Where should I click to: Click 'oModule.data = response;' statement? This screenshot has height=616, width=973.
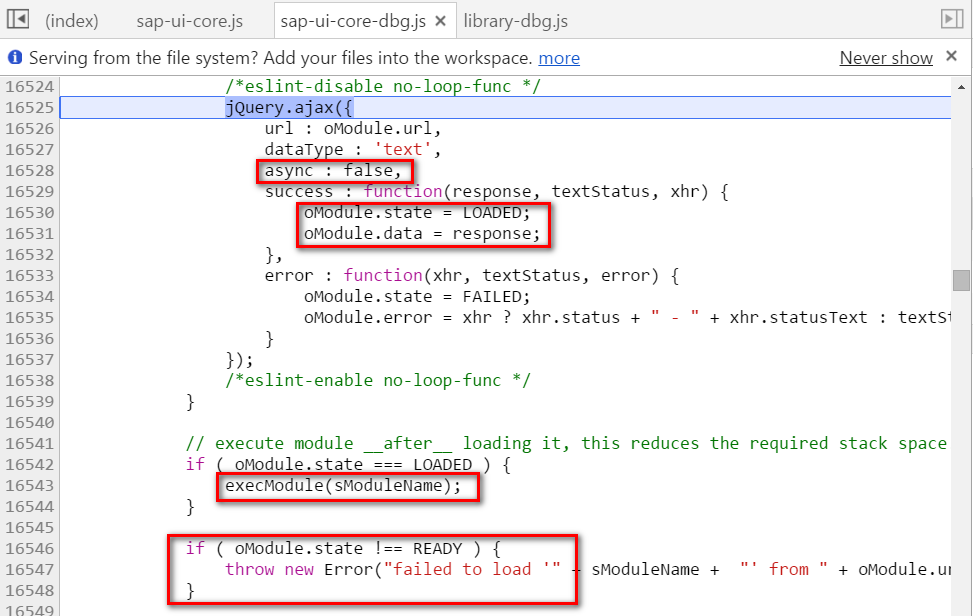pos(422,234)
